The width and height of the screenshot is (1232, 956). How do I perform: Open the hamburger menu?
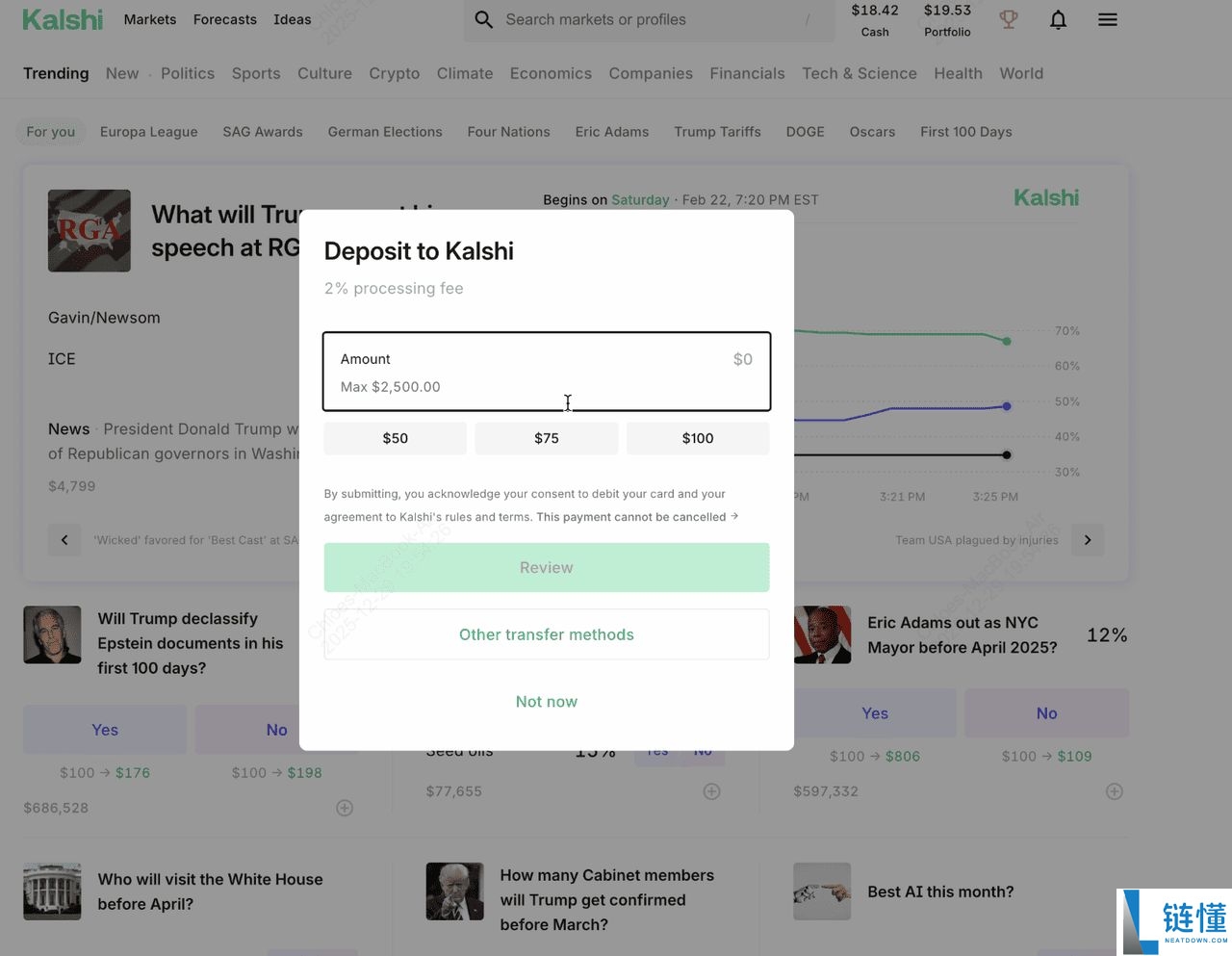[x=1108, y=19]
